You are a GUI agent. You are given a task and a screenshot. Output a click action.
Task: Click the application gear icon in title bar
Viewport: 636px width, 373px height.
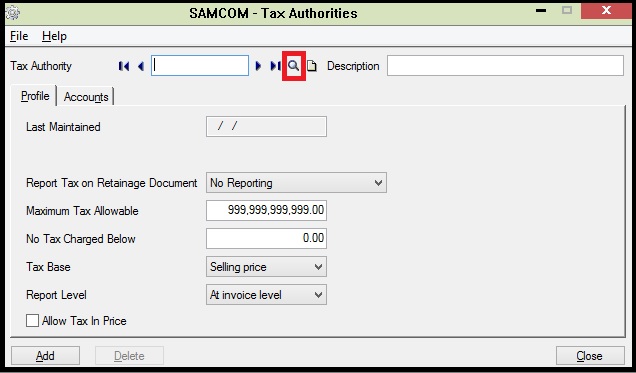click(x=13, y=13)
